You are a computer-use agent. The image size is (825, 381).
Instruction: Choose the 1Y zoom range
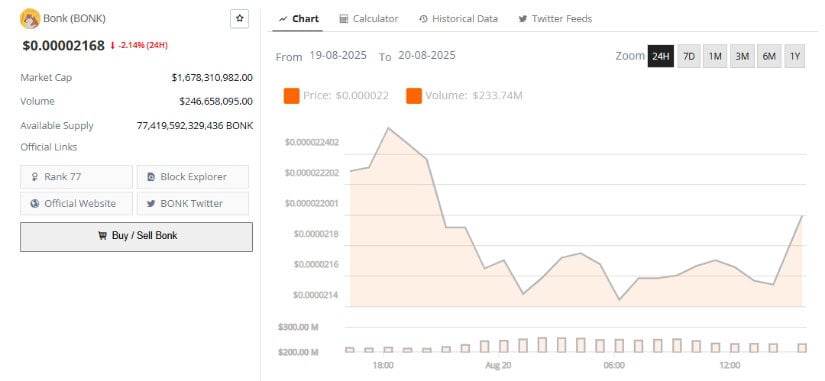[x=794, y=56]
